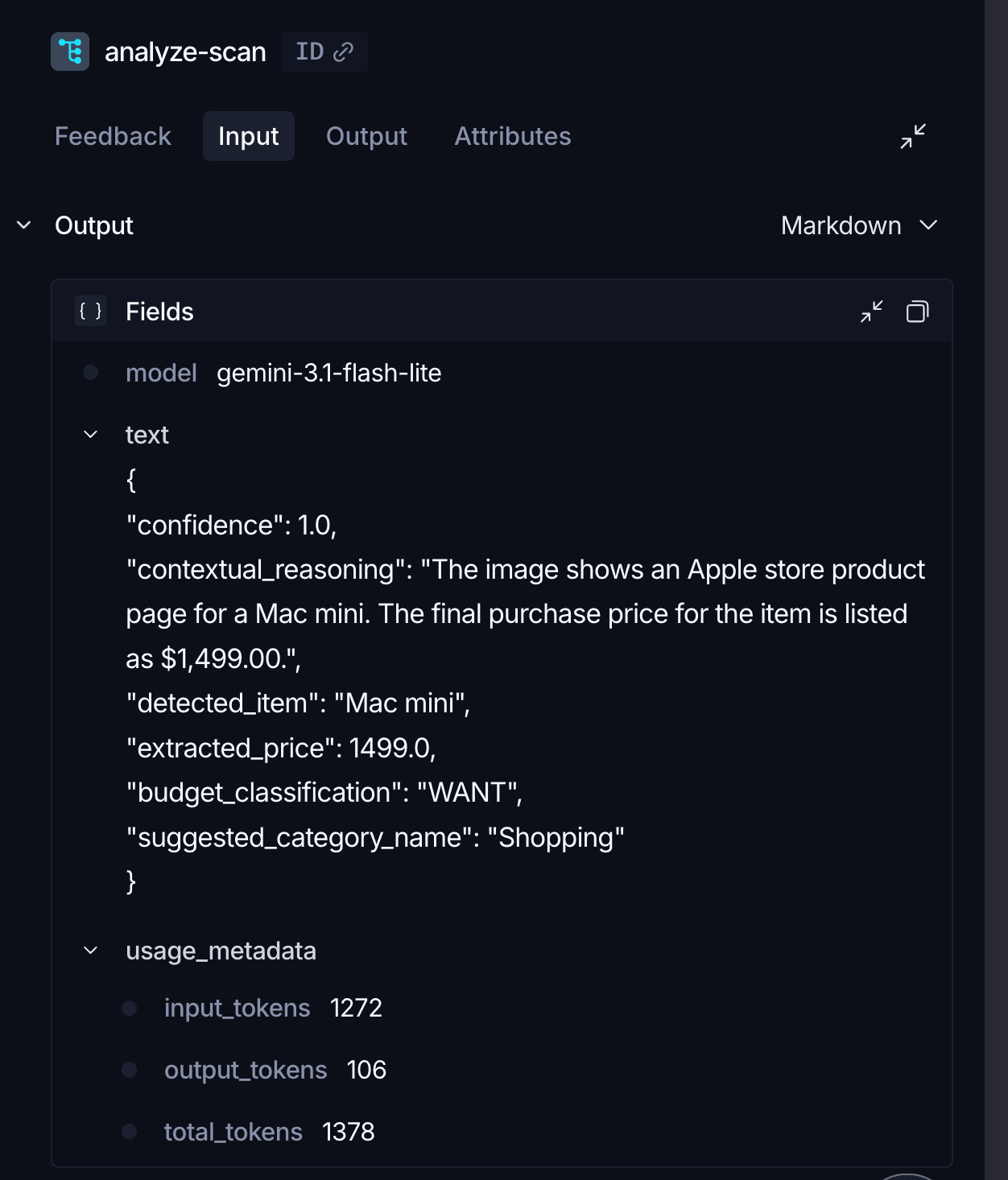This screenshot has height=1180, width=1008.
Task: Click the bullet beside output_tokens
Action: click(129, 1070)
